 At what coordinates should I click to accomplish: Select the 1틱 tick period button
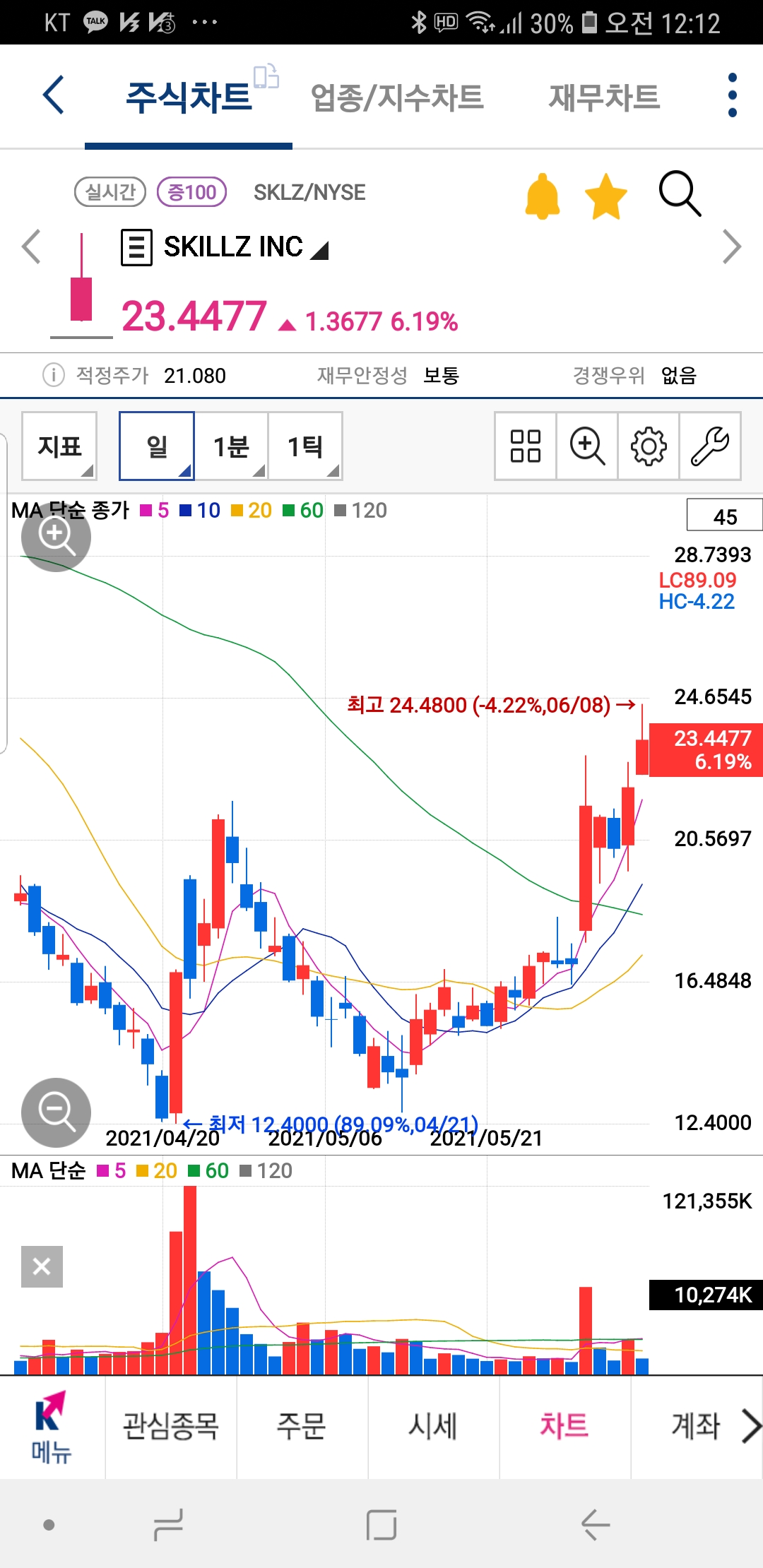click(x=305, y=446)
